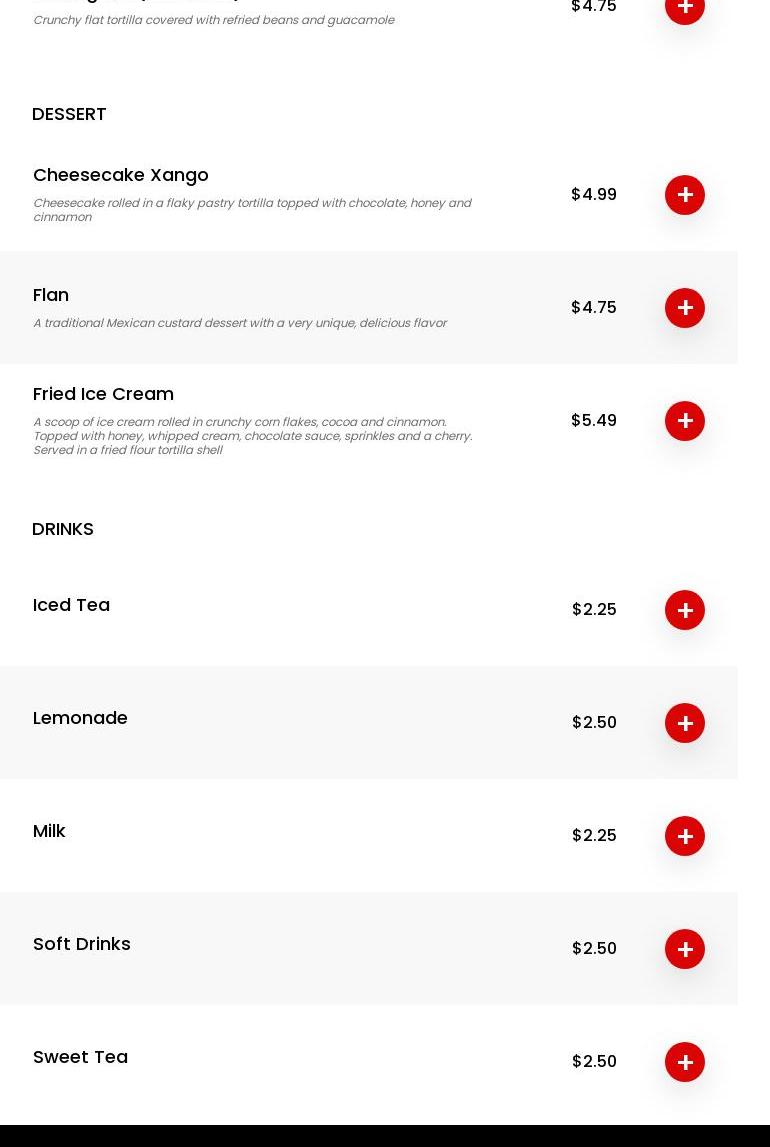The height and width of the screenshot is (1147, 770).
Task: Open the Cheesecake Xango item name
Action: coord(121,175)
